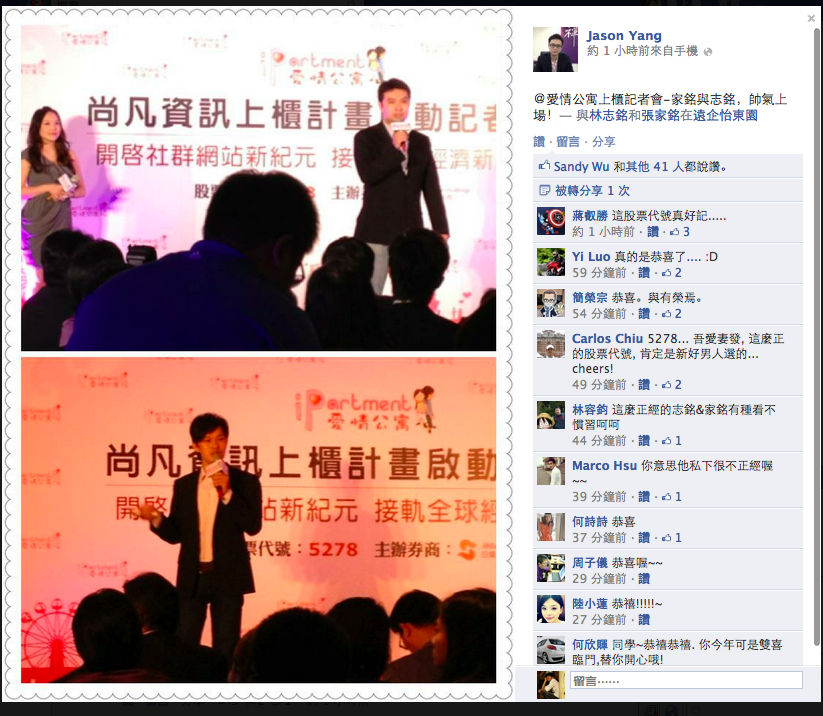Click the Jason Yang name link

click(624, 36)
